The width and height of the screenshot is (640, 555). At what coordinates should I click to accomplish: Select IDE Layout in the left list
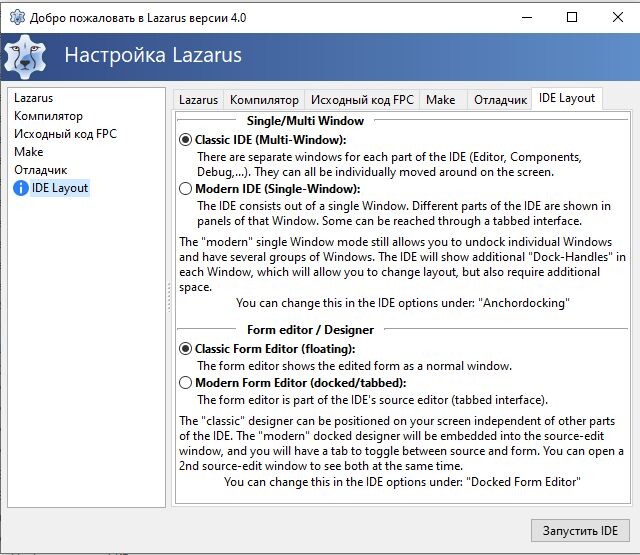point(60,188)
